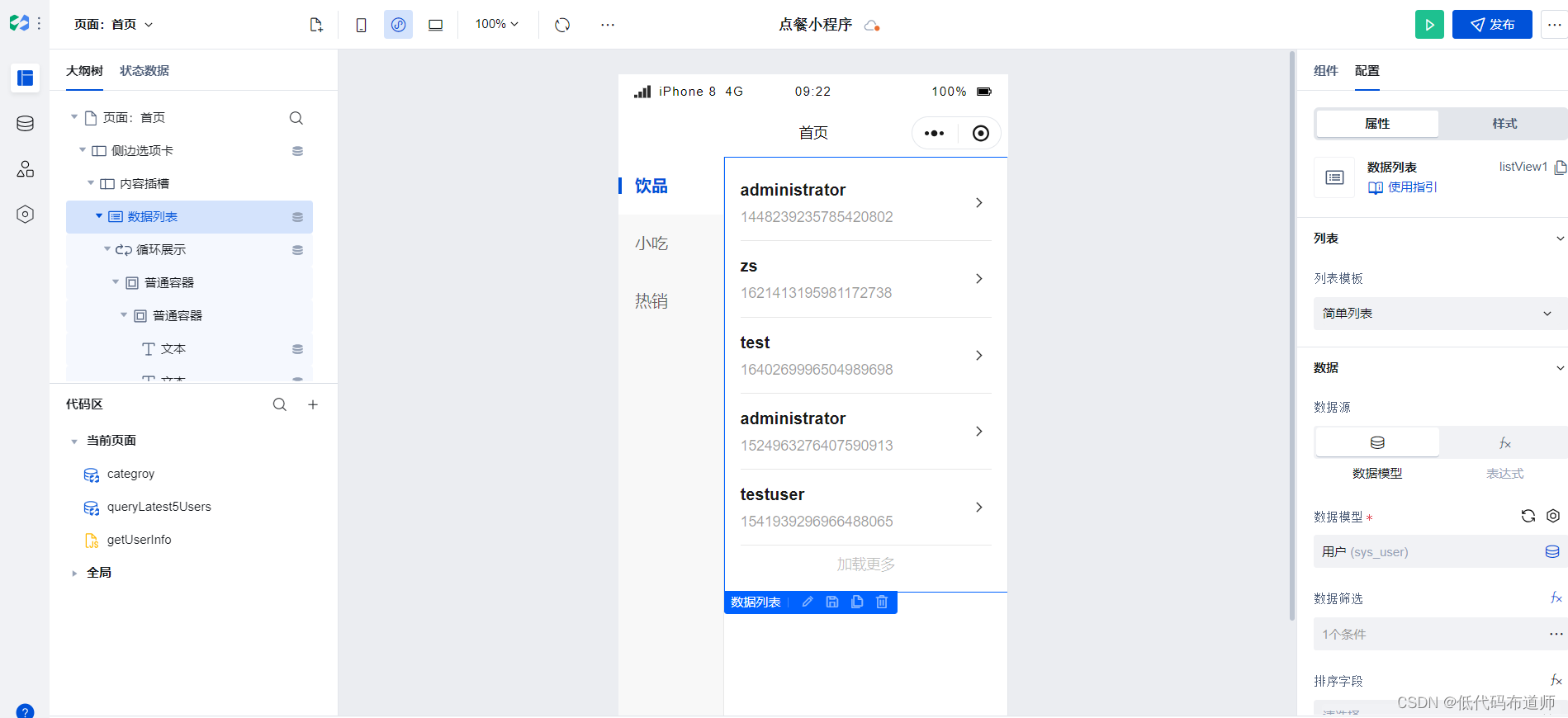
Task: Open the 页面: 首页 page dropdown
Action: click(x=114, y=25)
